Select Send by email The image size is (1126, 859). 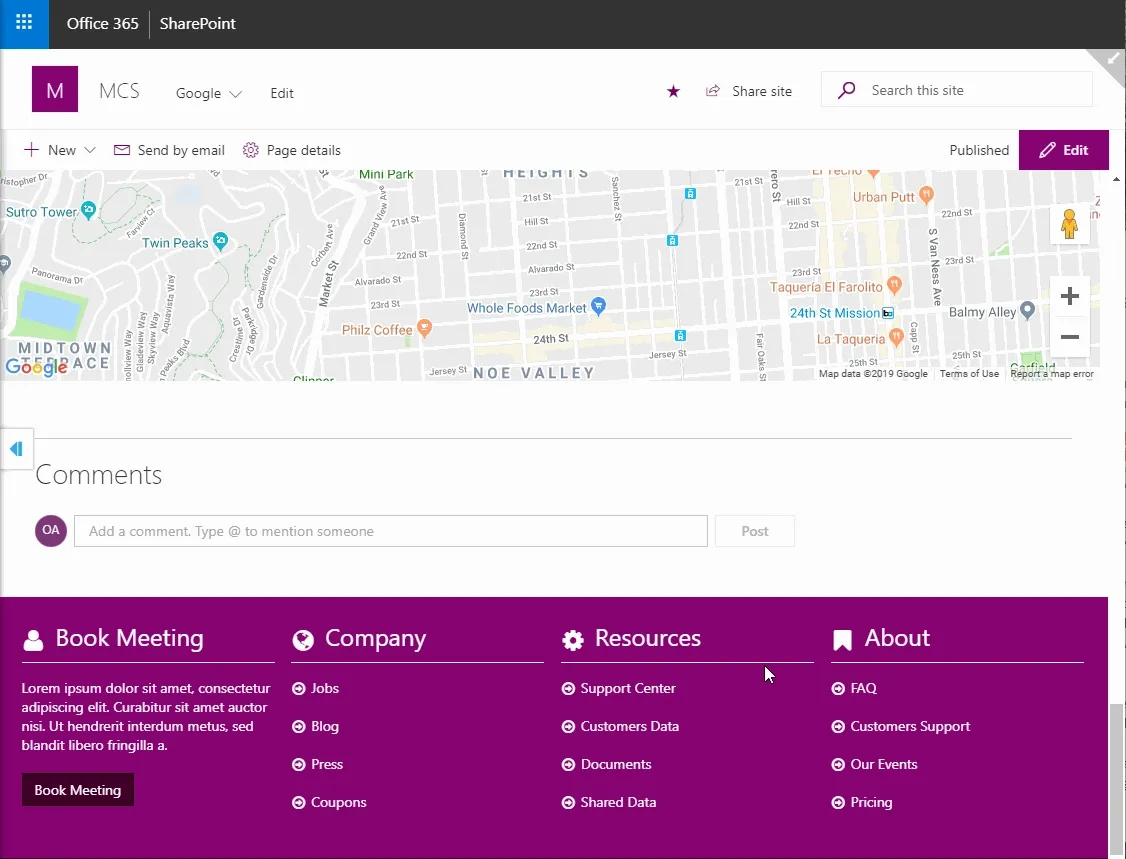[x=169, y=150]
